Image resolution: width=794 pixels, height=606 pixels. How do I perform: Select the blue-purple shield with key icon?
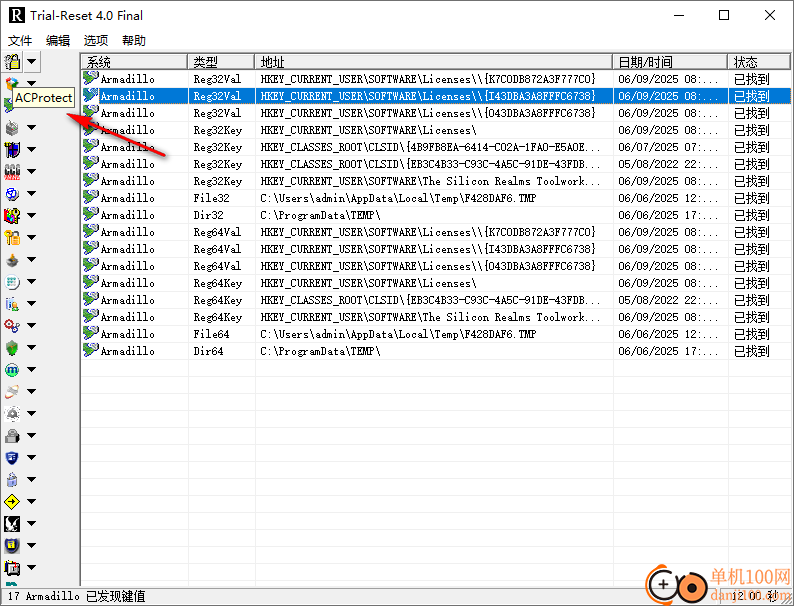pos(12,149)
